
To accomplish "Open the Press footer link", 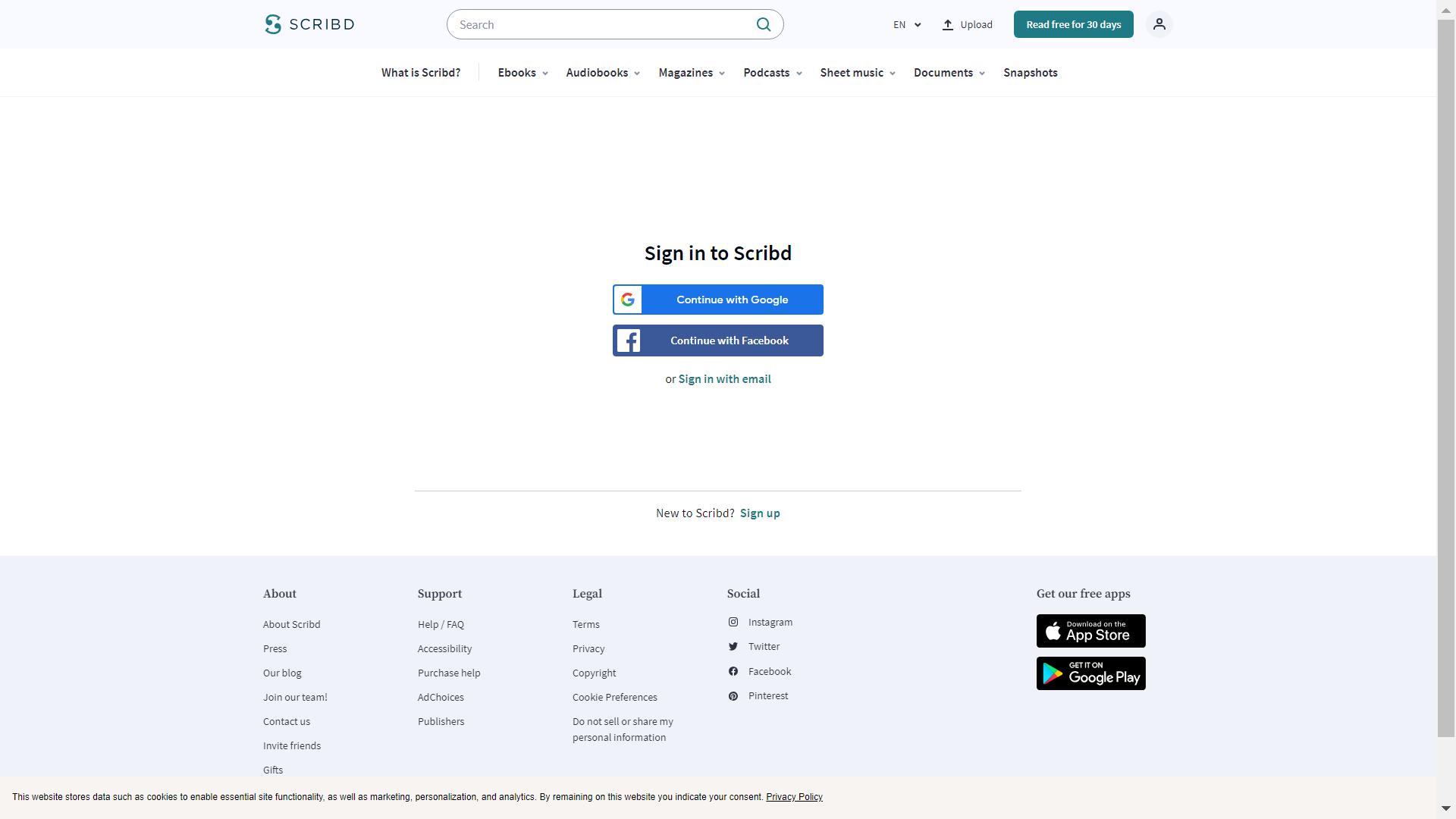I will 275,649.
